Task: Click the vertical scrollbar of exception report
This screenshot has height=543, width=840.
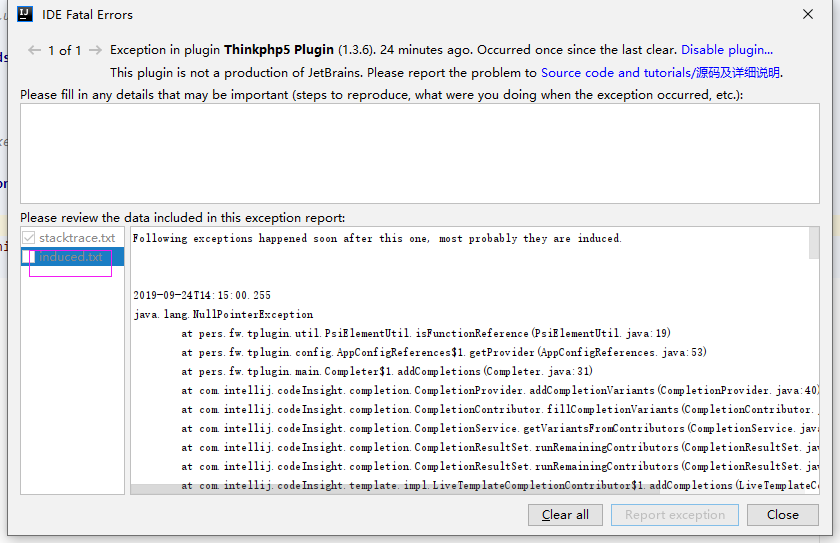Action: pos(814,243)
